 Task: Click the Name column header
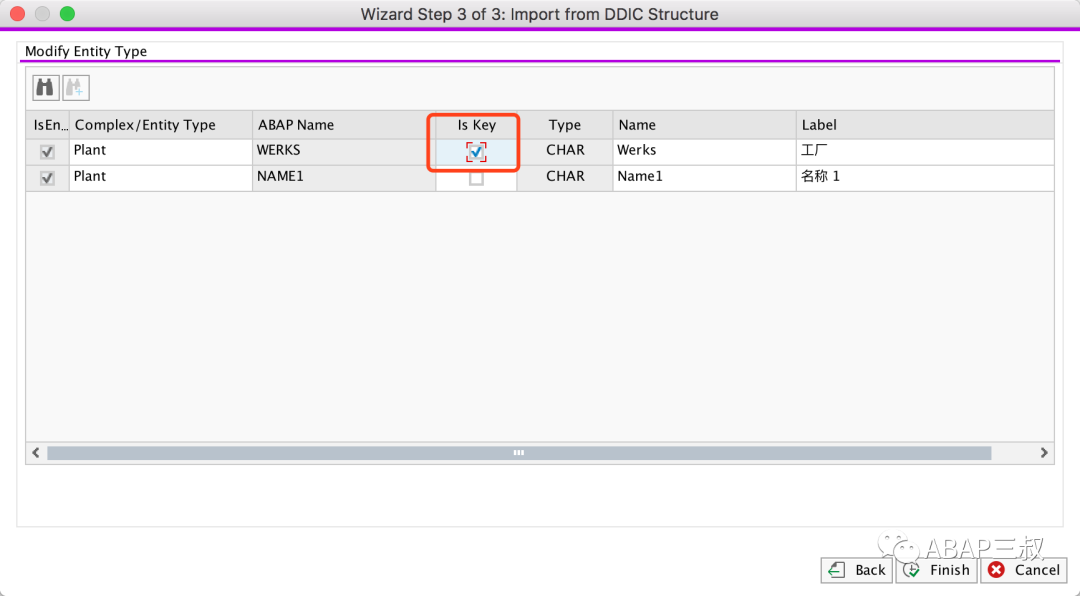pyautogui.click(x=705, y=125)
